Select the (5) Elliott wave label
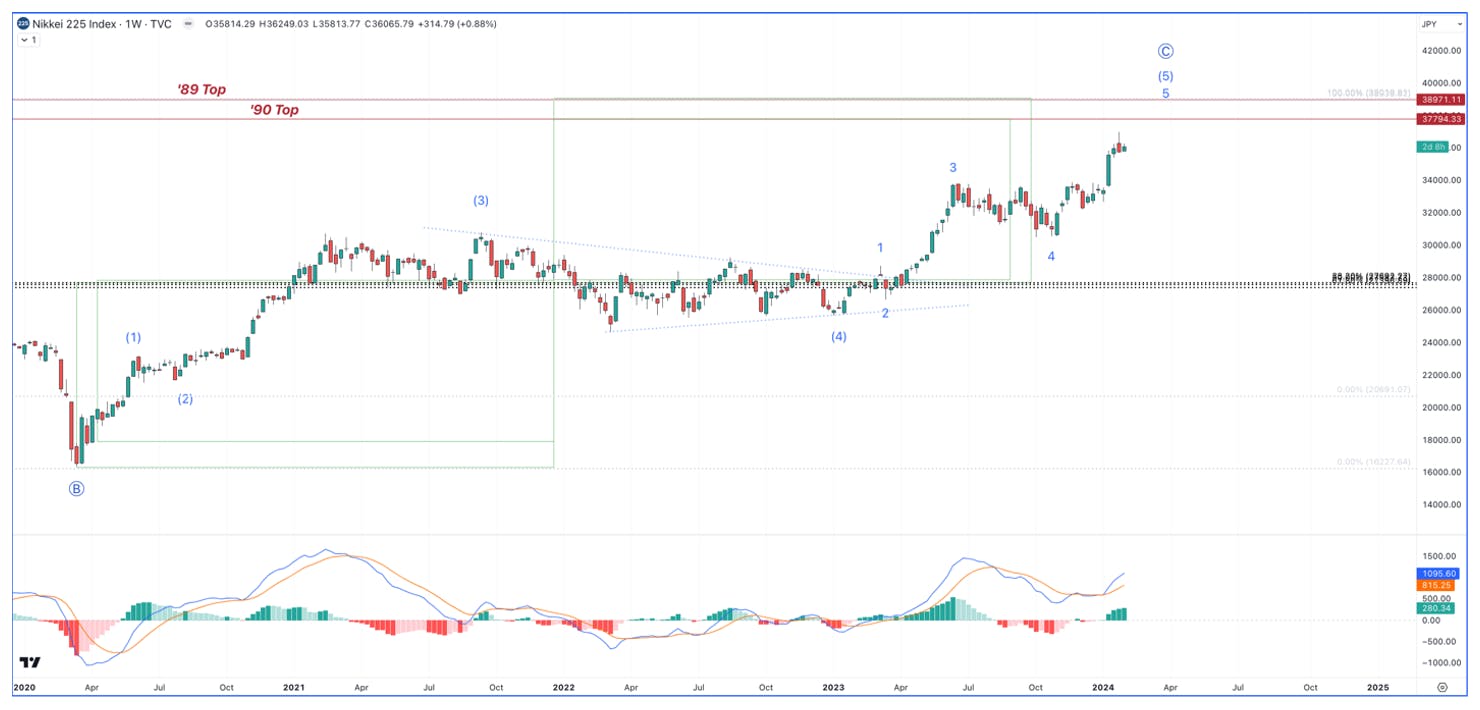This screenshot has height=710, width=1480. (1166, 76)
